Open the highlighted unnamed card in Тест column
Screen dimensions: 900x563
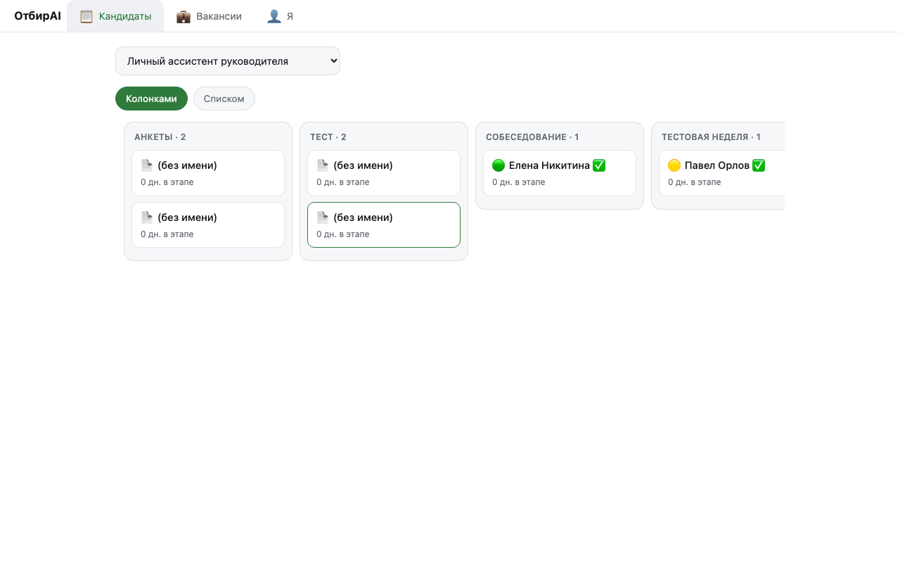click(x=383, y=225)
